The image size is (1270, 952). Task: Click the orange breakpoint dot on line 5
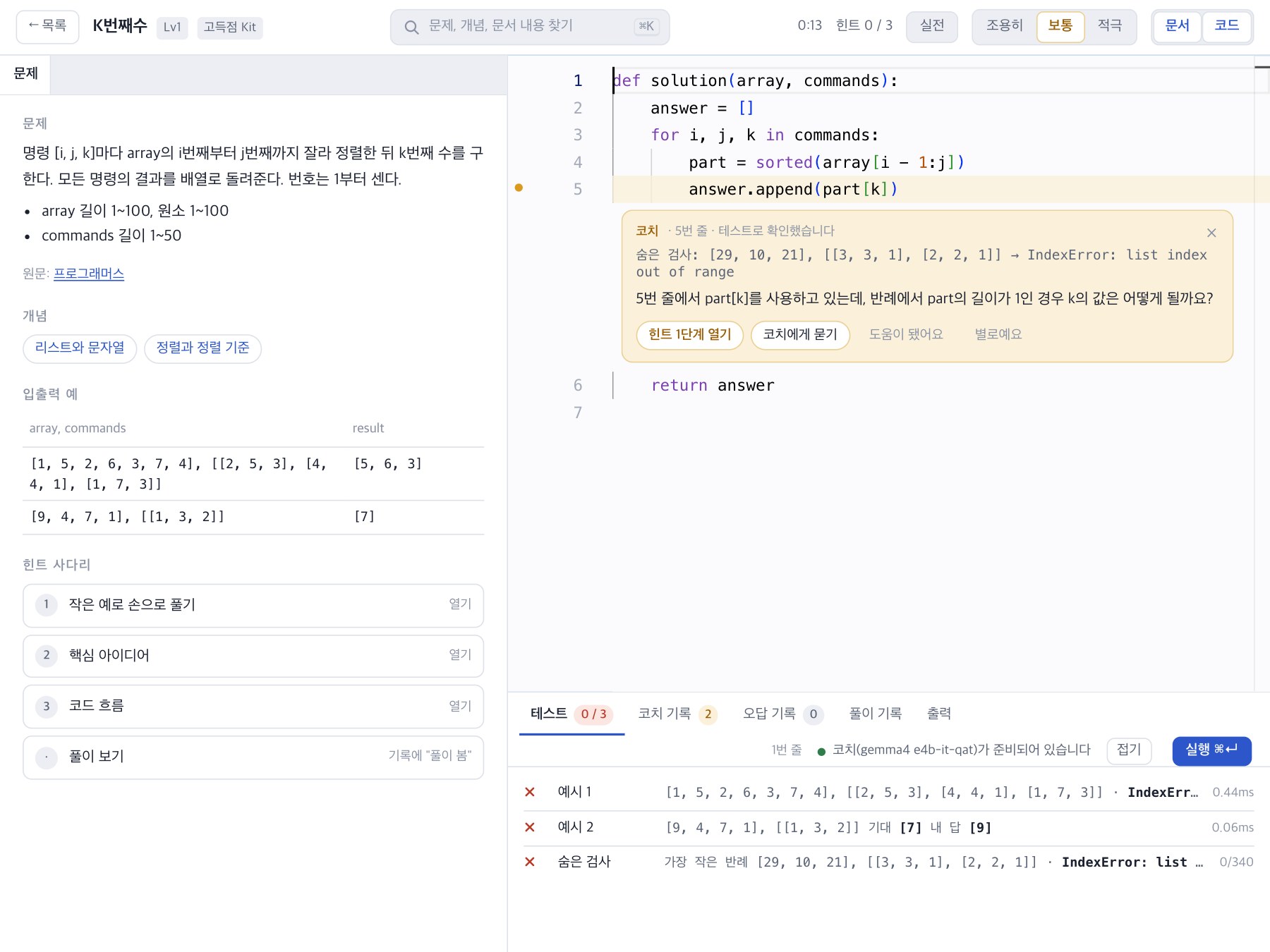pyautogui.click(x=519, y=188)
